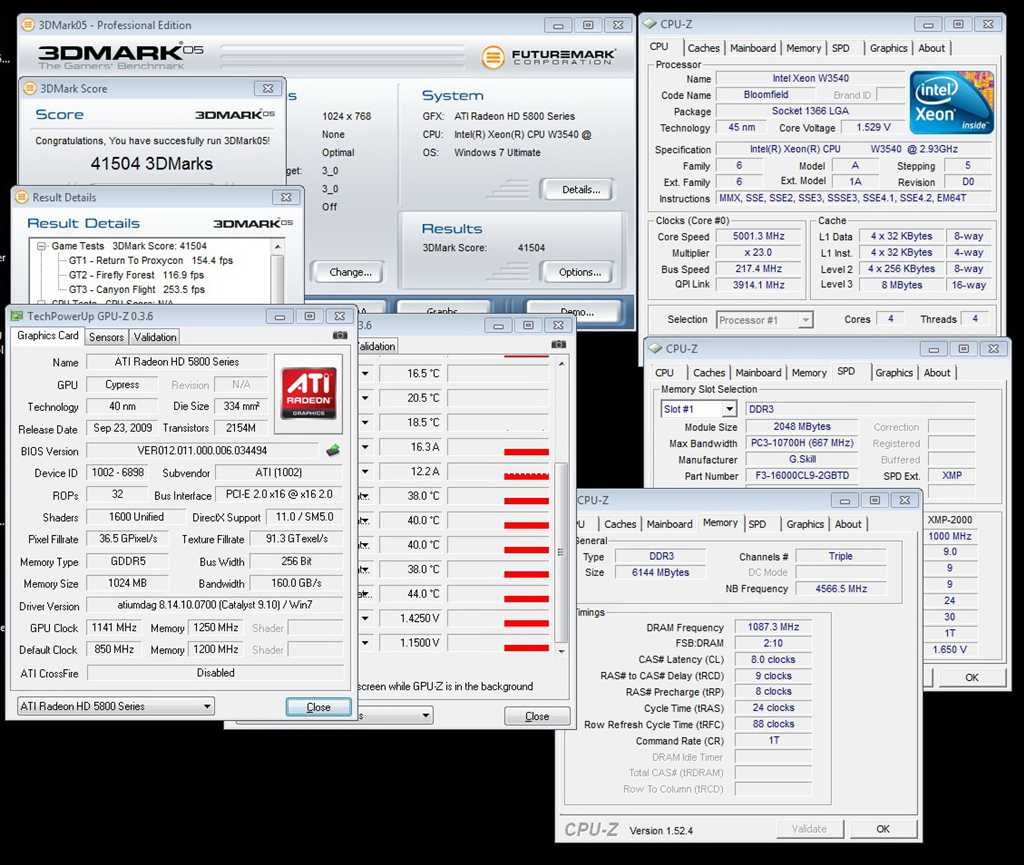Click the camera icon in the GPU-Z sensors window
The width and height of the screenshot is (1024, 865).
coord(558,344)
